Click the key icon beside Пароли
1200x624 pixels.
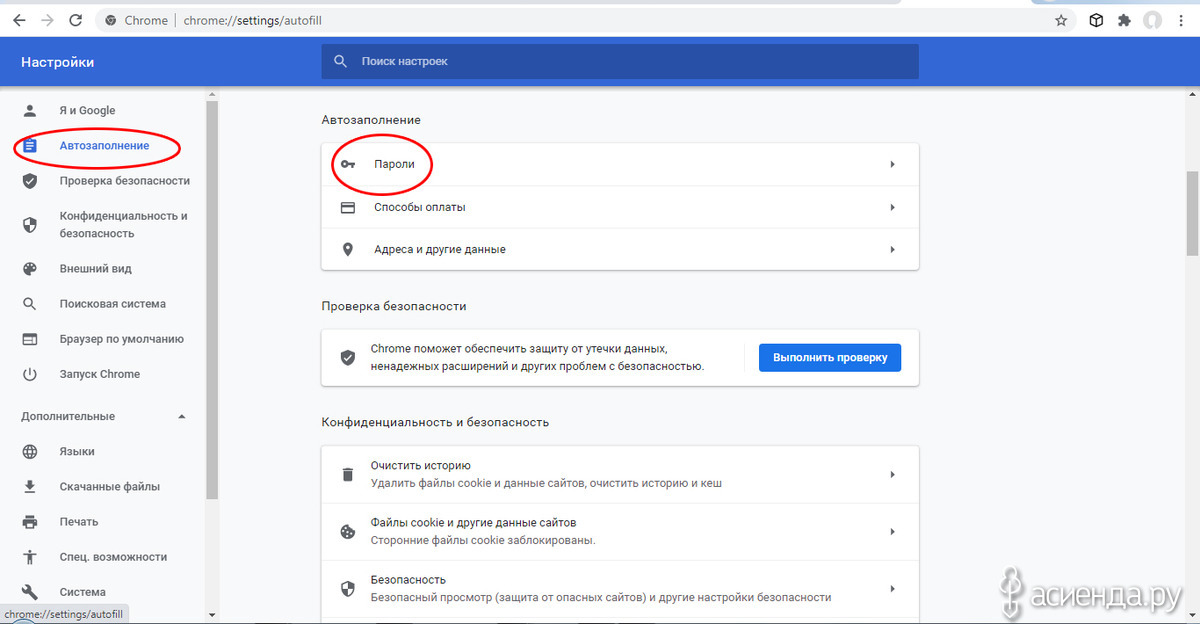click(x=348, y=164)
